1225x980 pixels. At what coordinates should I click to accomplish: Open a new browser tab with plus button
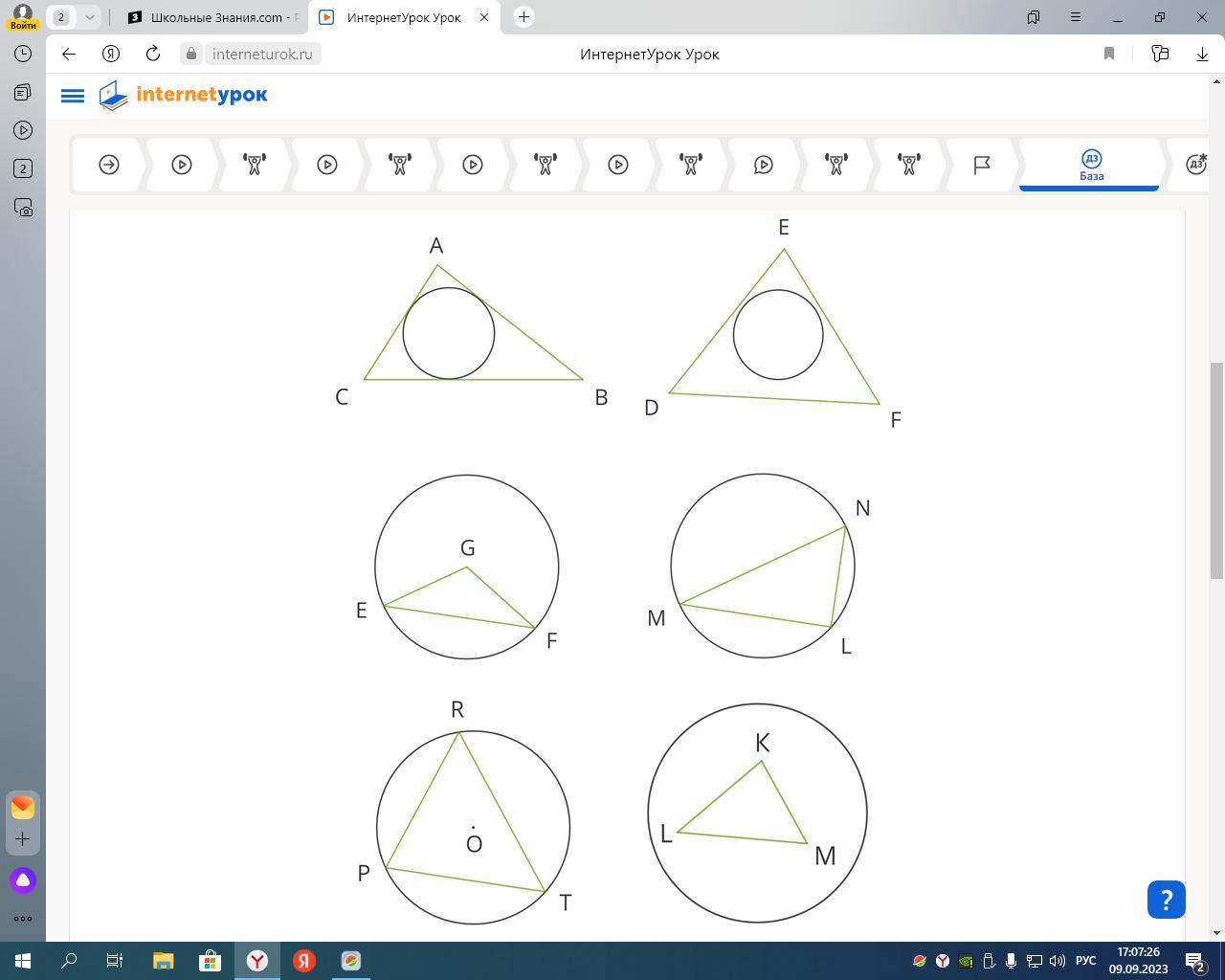[x=523, y=17]
